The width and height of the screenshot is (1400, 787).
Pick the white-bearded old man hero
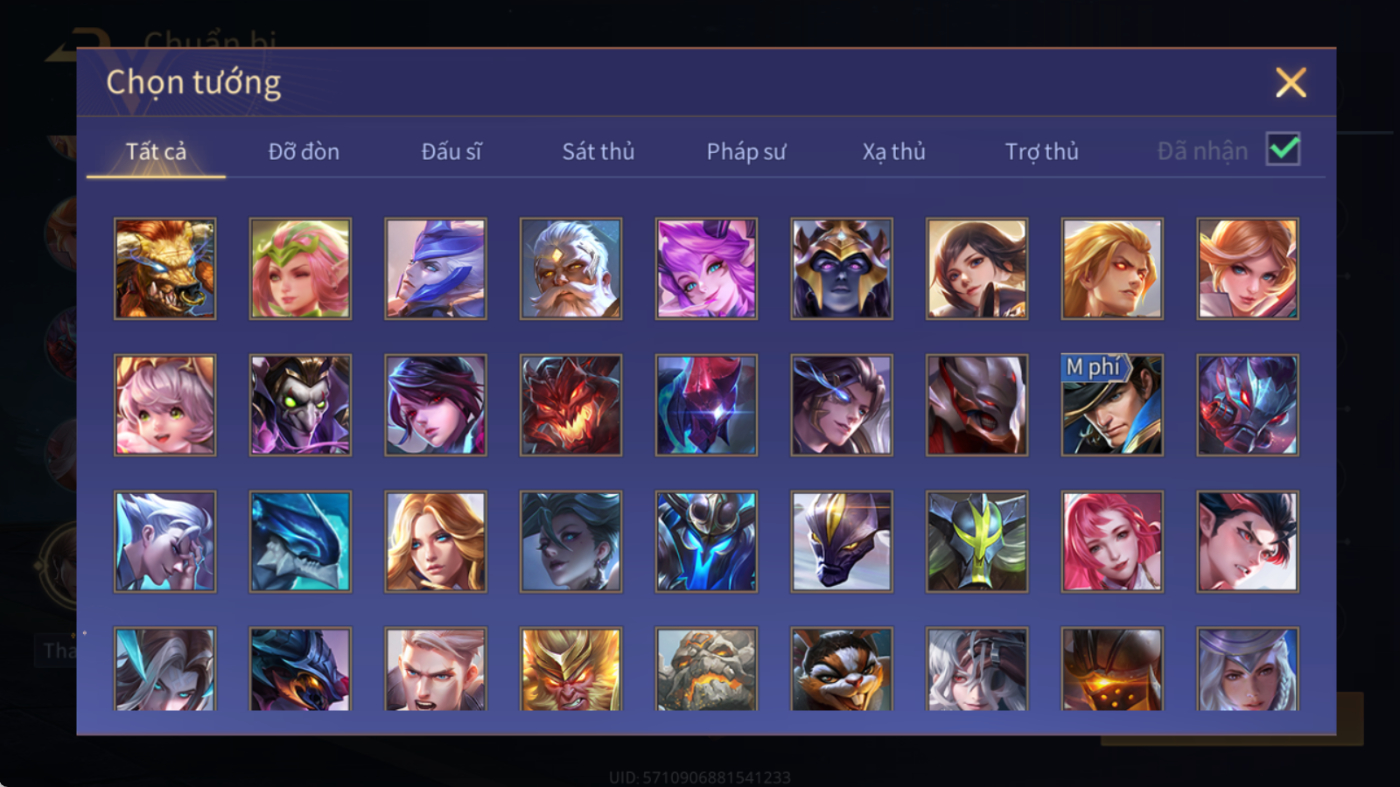[571, 269]
